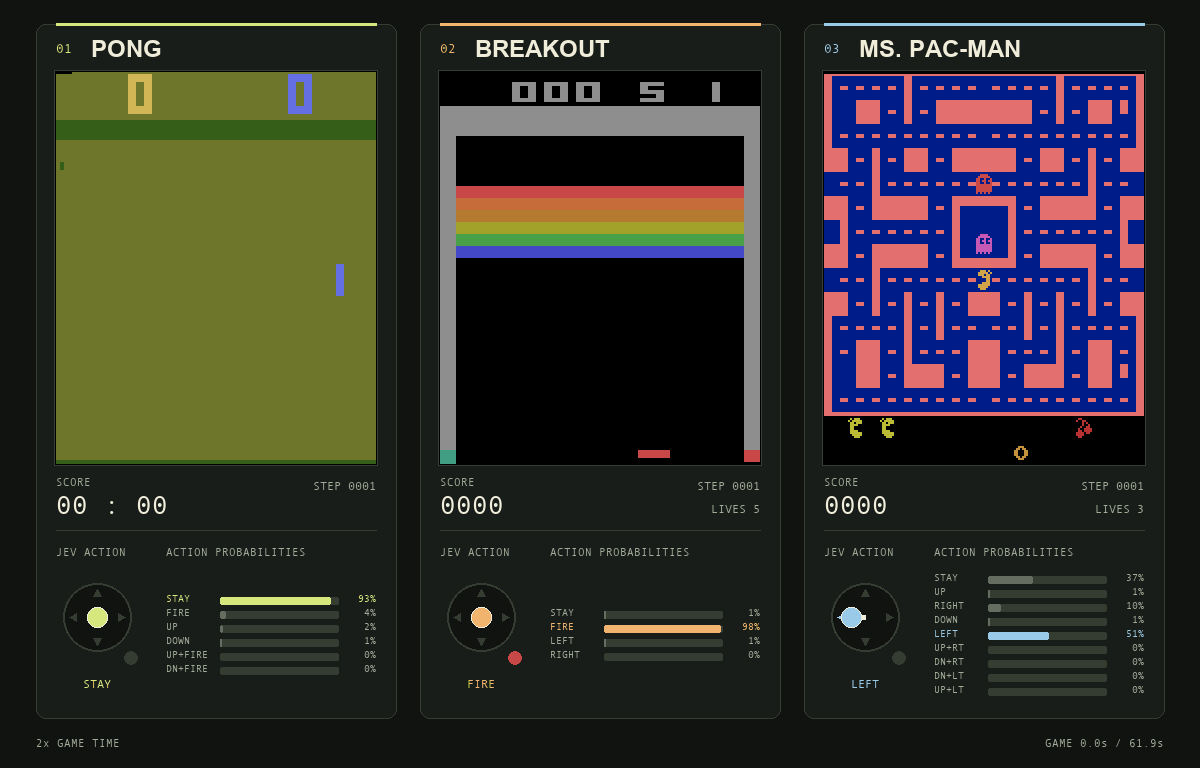Click the Ms. Pac-Man score value '0000'
This screenshot has height=768, width=1200.
(x=856, y=506)
